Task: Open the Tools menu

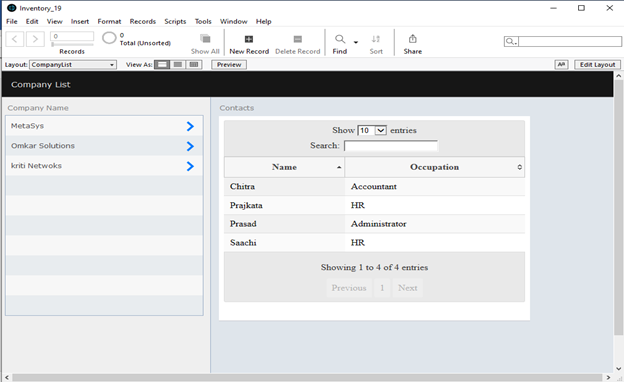Action: [203, 21]
